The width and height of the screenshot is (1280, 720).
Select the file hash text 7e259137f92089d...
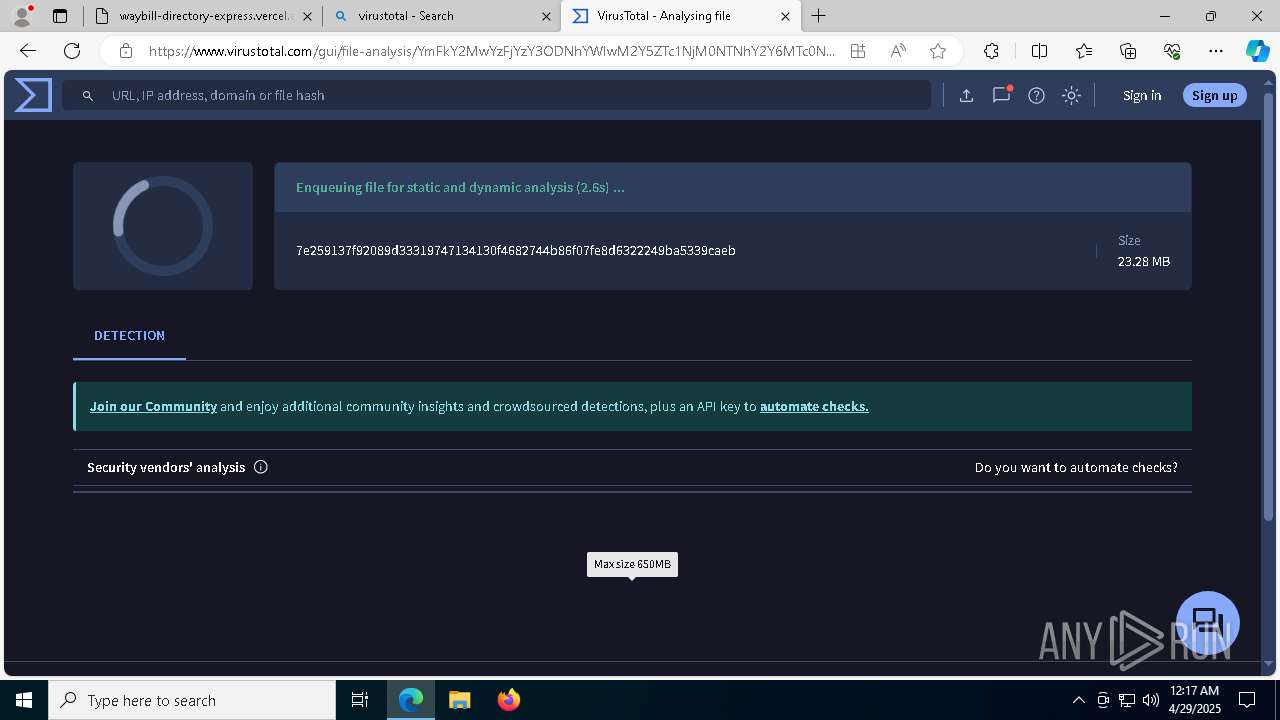click(x=516, y=250)
